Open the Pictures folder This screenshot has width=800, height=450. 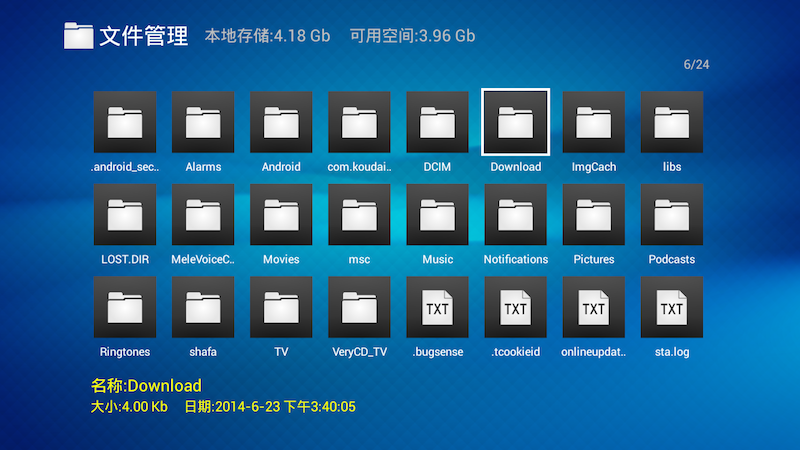click(594, 215)
